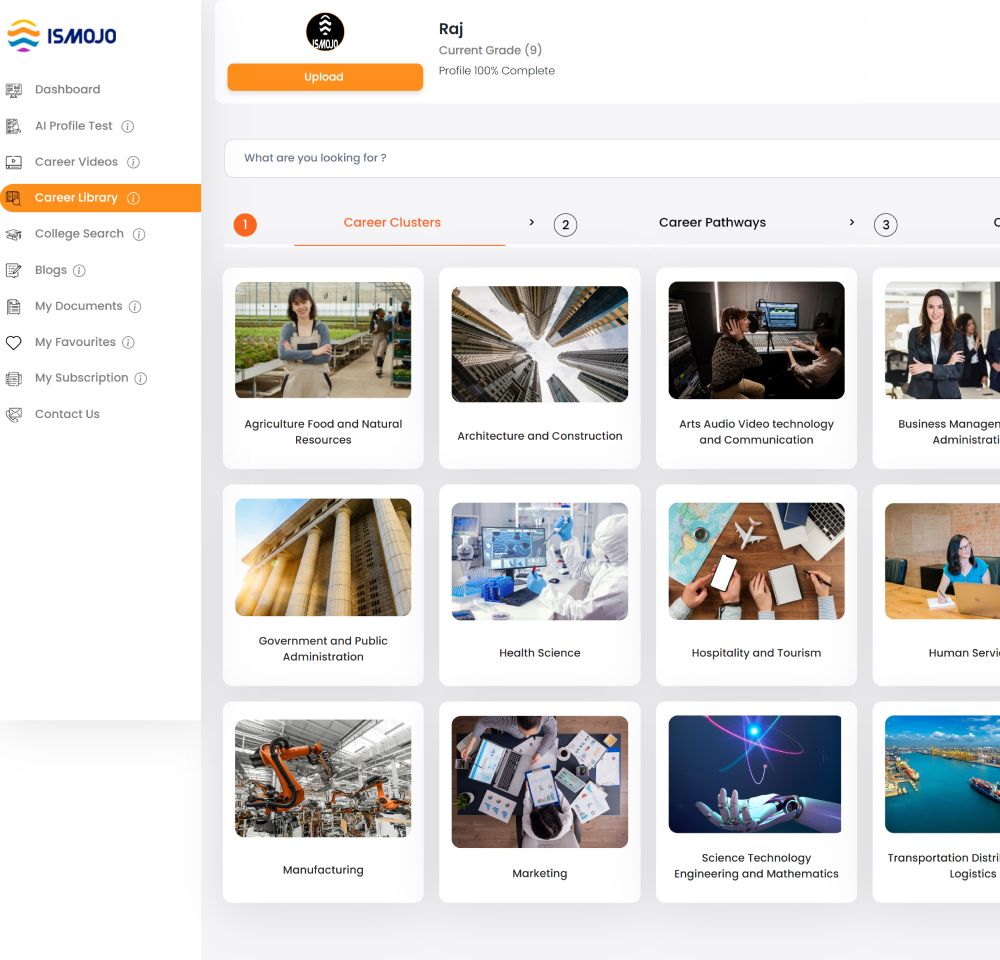Click 'Government and Public Administration' title
The image size is (1000, 960).
click(x=323, y=649)
